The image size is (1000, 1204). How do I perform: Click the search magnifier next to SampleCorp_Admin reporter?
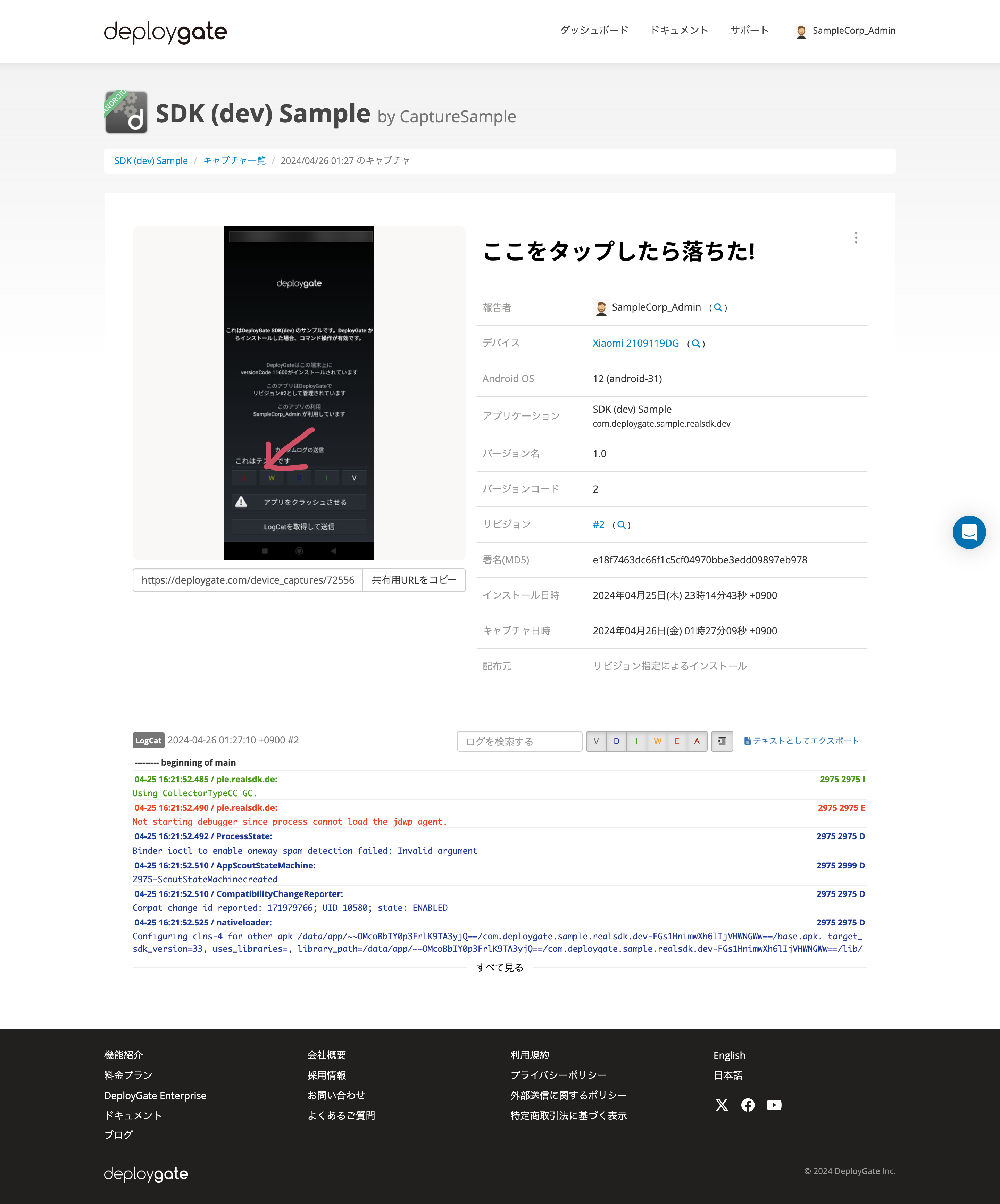tap(718, 307)
